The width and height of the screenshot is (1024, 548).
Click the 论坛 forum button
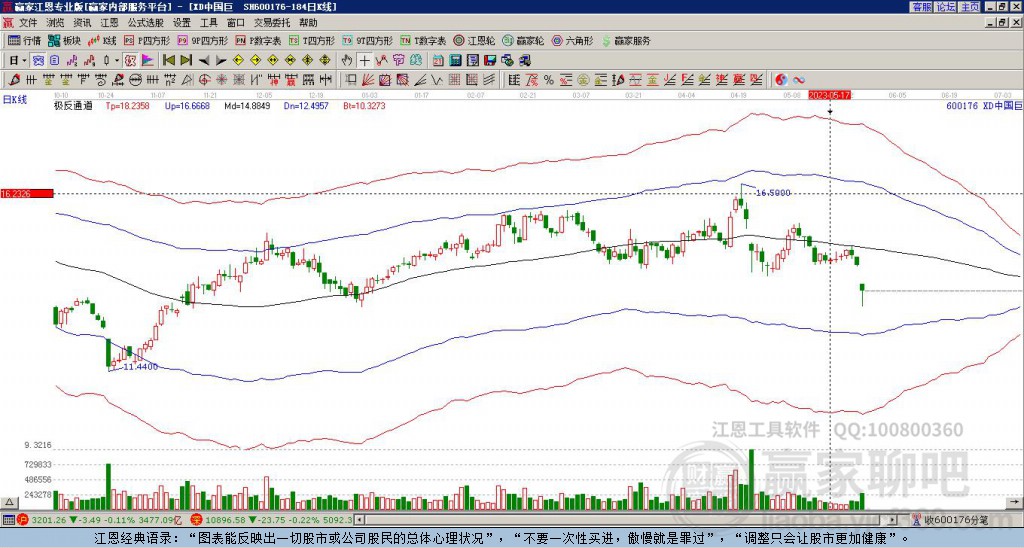click(946, 7)
